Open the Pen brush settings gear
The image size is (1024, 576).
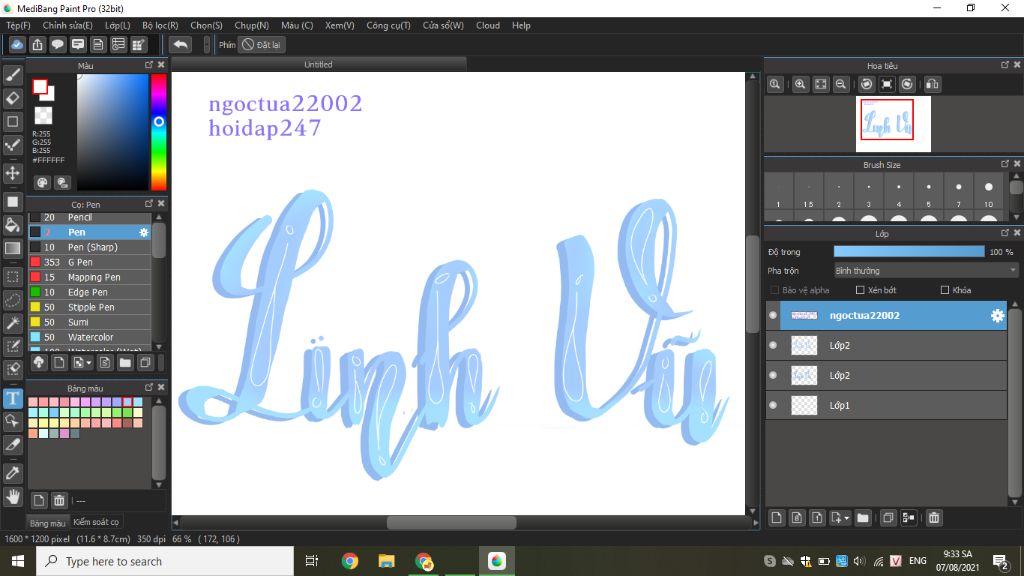144,232
